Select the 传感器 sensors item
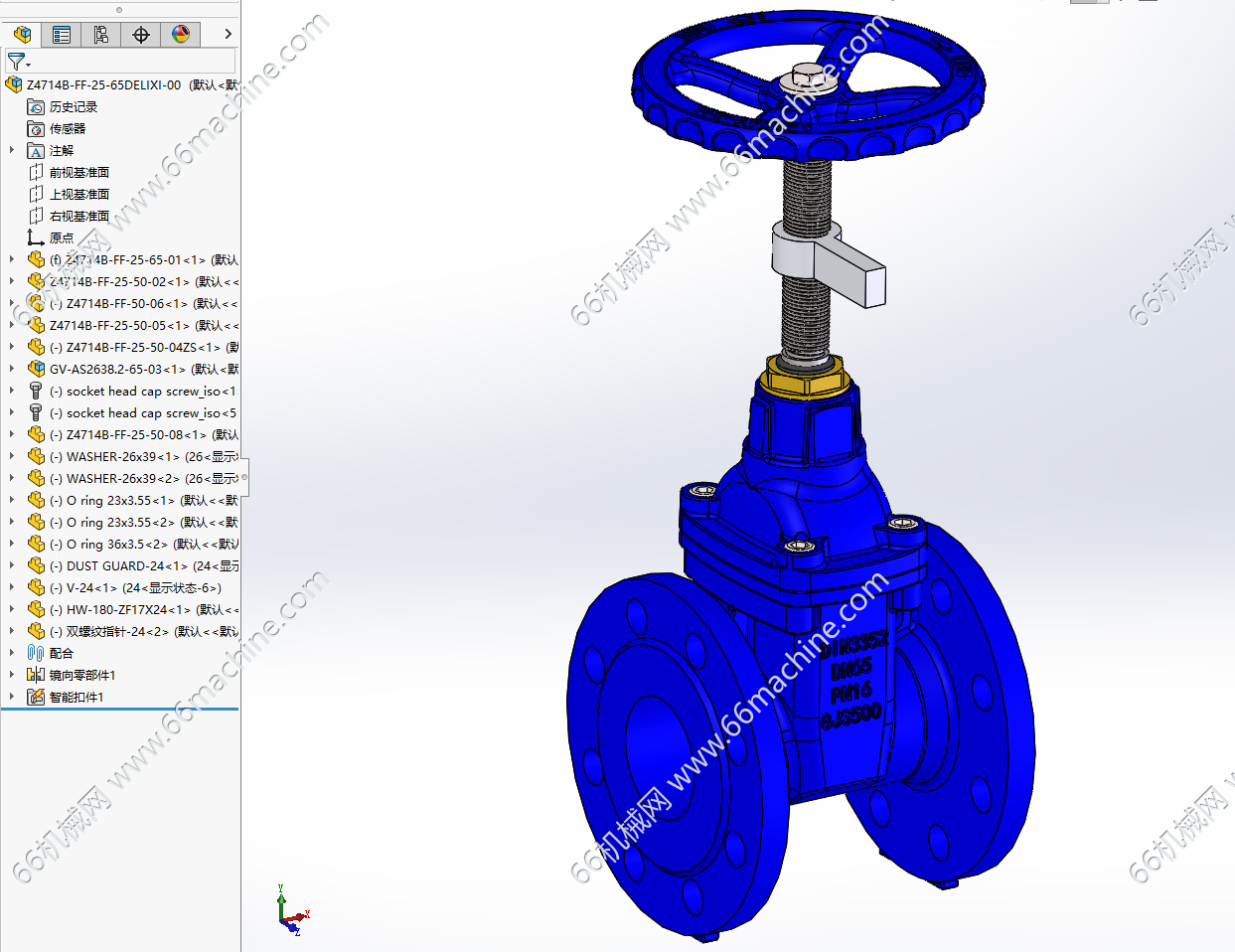The height and width of the screenshot is (952, 1235). [x=67, y=129]
